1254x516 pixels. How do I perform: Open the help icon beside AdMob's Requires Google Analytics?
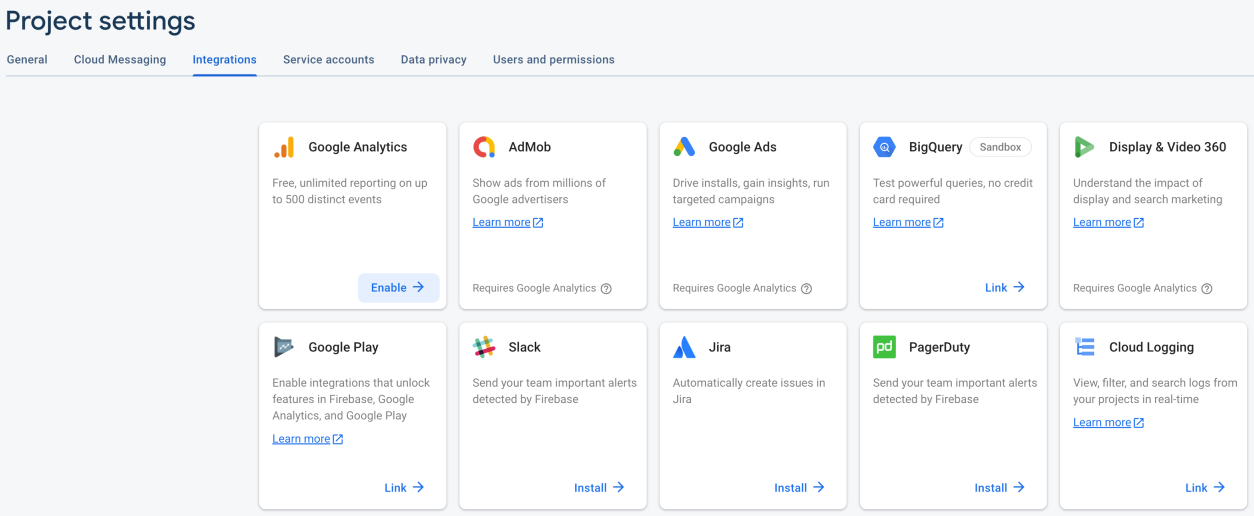pyautogui.click(x=606, y=288)
